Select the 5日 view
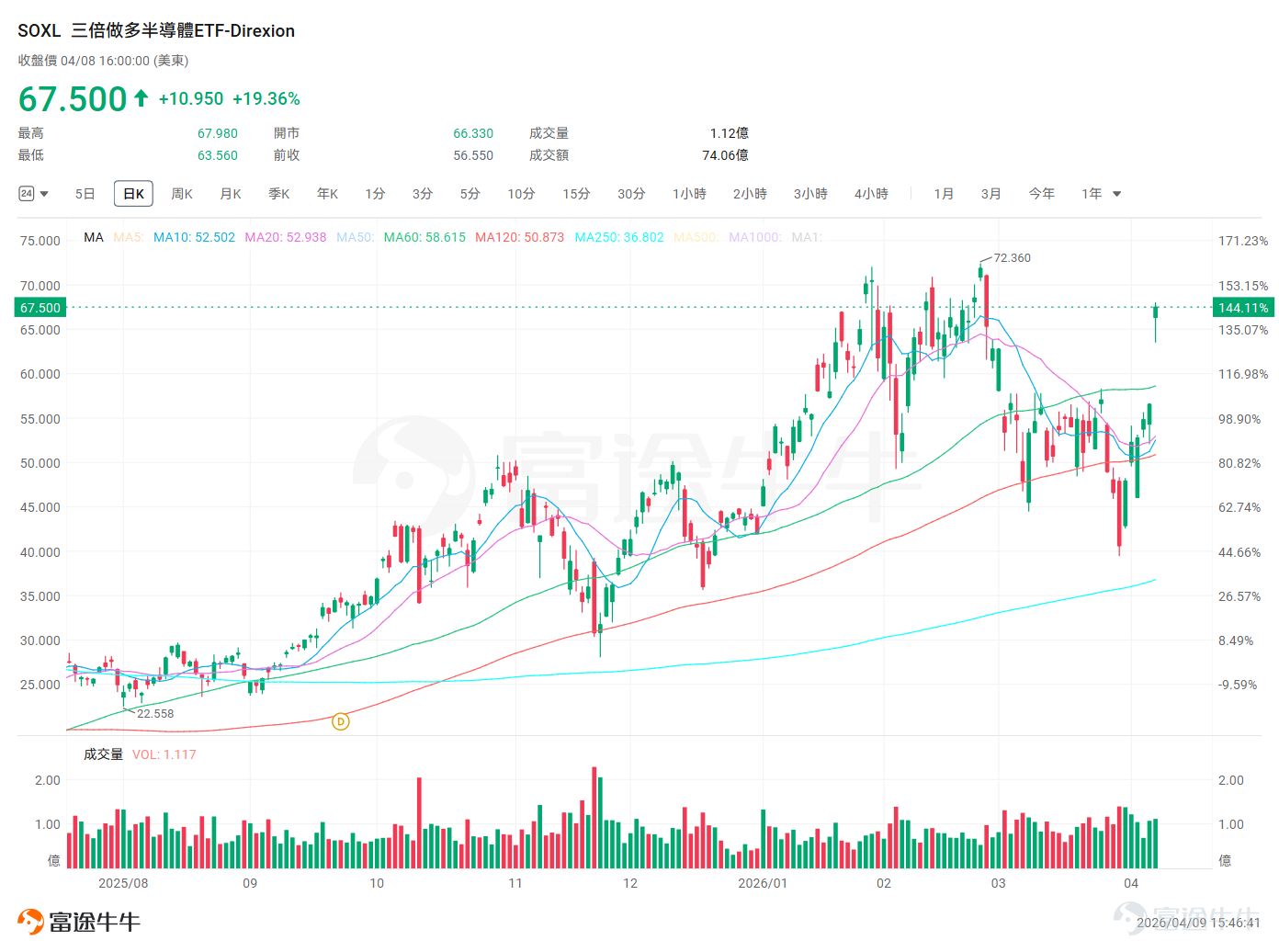This screenshot has height=952, width=1279. click(85, 194)
